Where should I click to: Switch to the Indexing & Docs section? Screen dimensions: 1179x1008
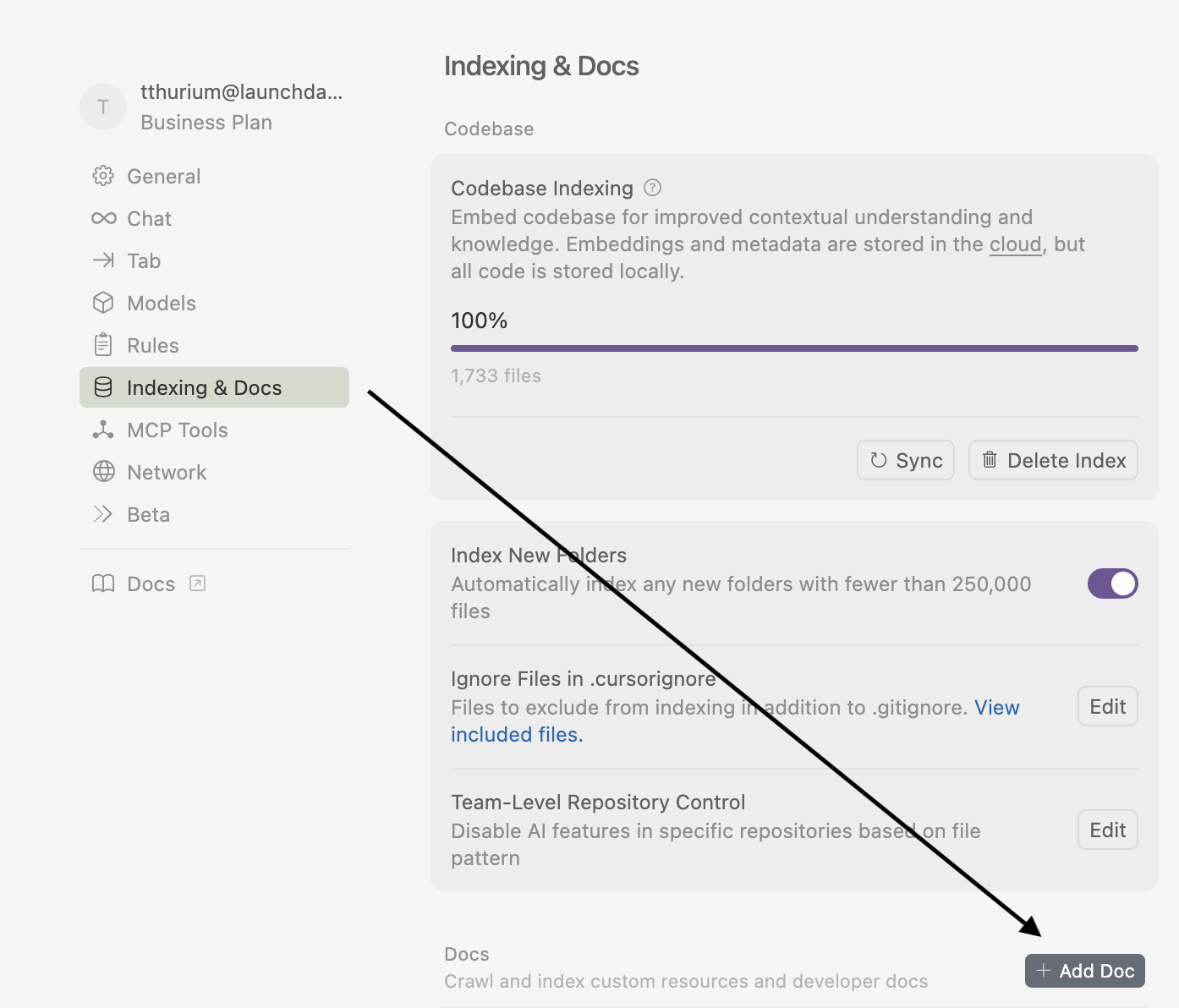click(x=204, y=387)
